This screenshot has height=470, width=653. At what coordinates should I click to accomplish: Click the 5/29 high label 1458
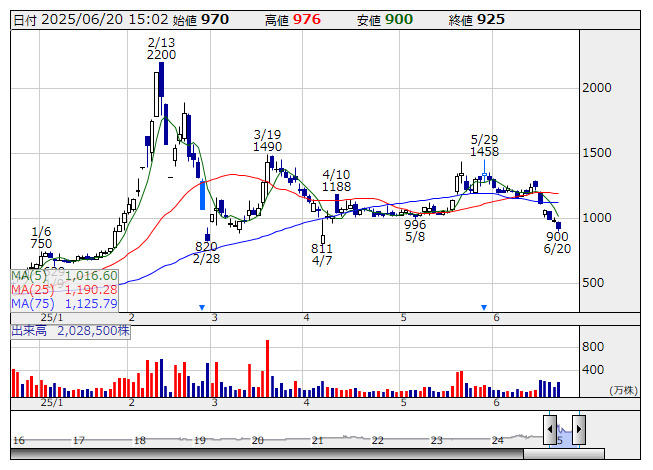coord(484,152)
